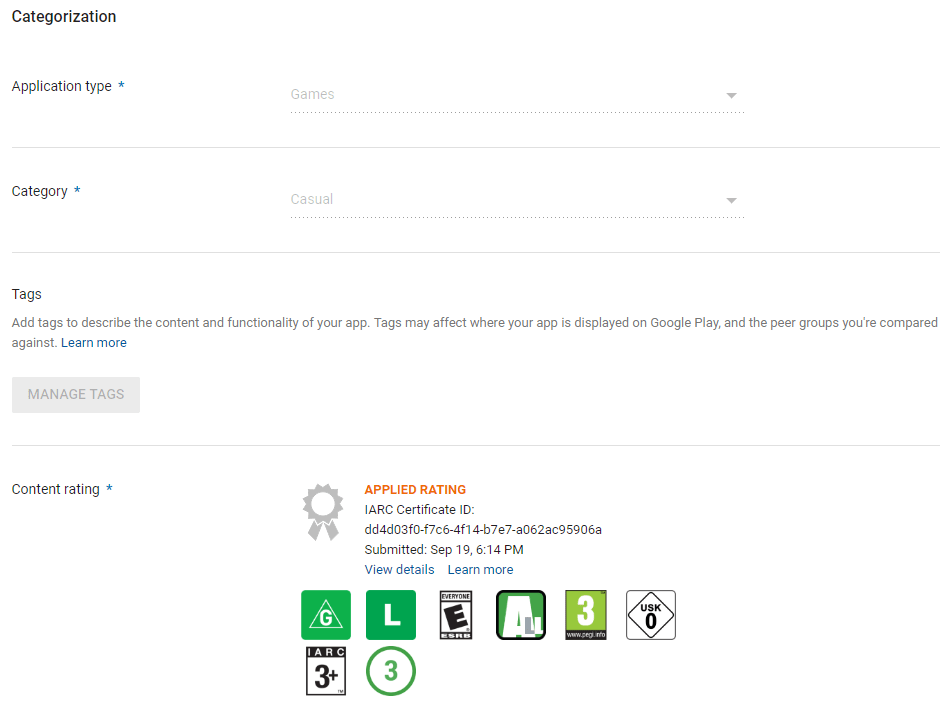944x706 pixels.
Task: Open the Category dropdown arrow
Action: point(731,200)
